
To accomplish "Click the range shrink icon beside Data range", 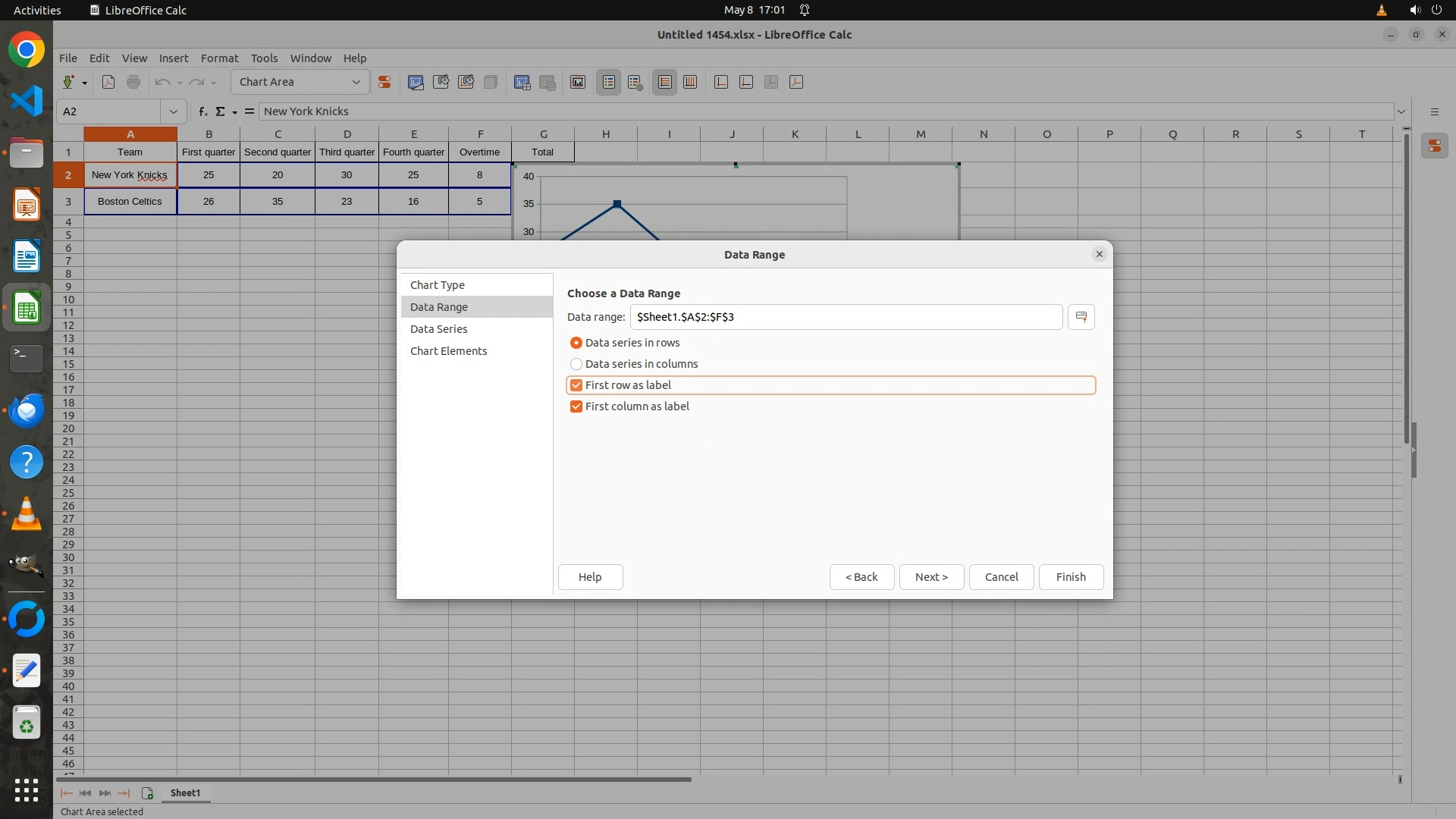I will pos(1081,317).
